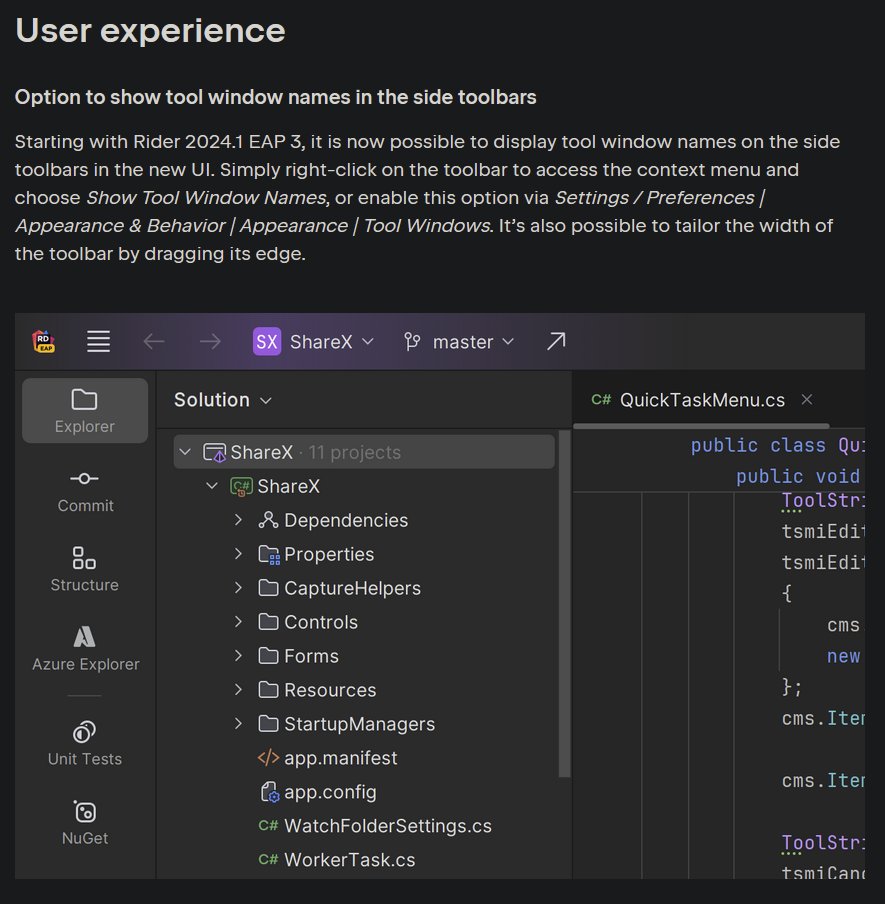Viewport: 885px width, 904px height.
Task: Open the Explorer tool window
Action: (85, 410)
